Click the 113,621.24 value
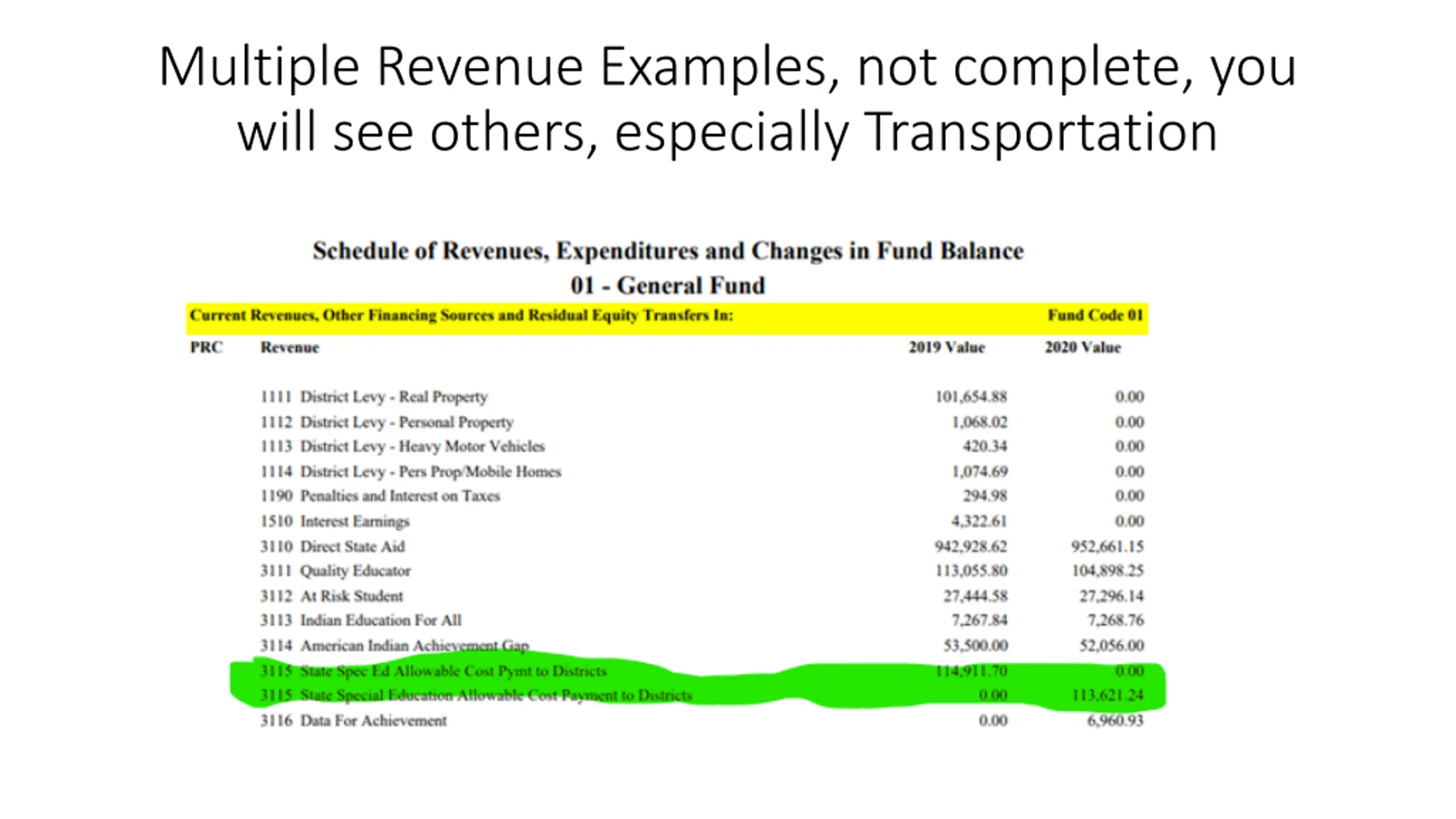 coord(1107,696)
